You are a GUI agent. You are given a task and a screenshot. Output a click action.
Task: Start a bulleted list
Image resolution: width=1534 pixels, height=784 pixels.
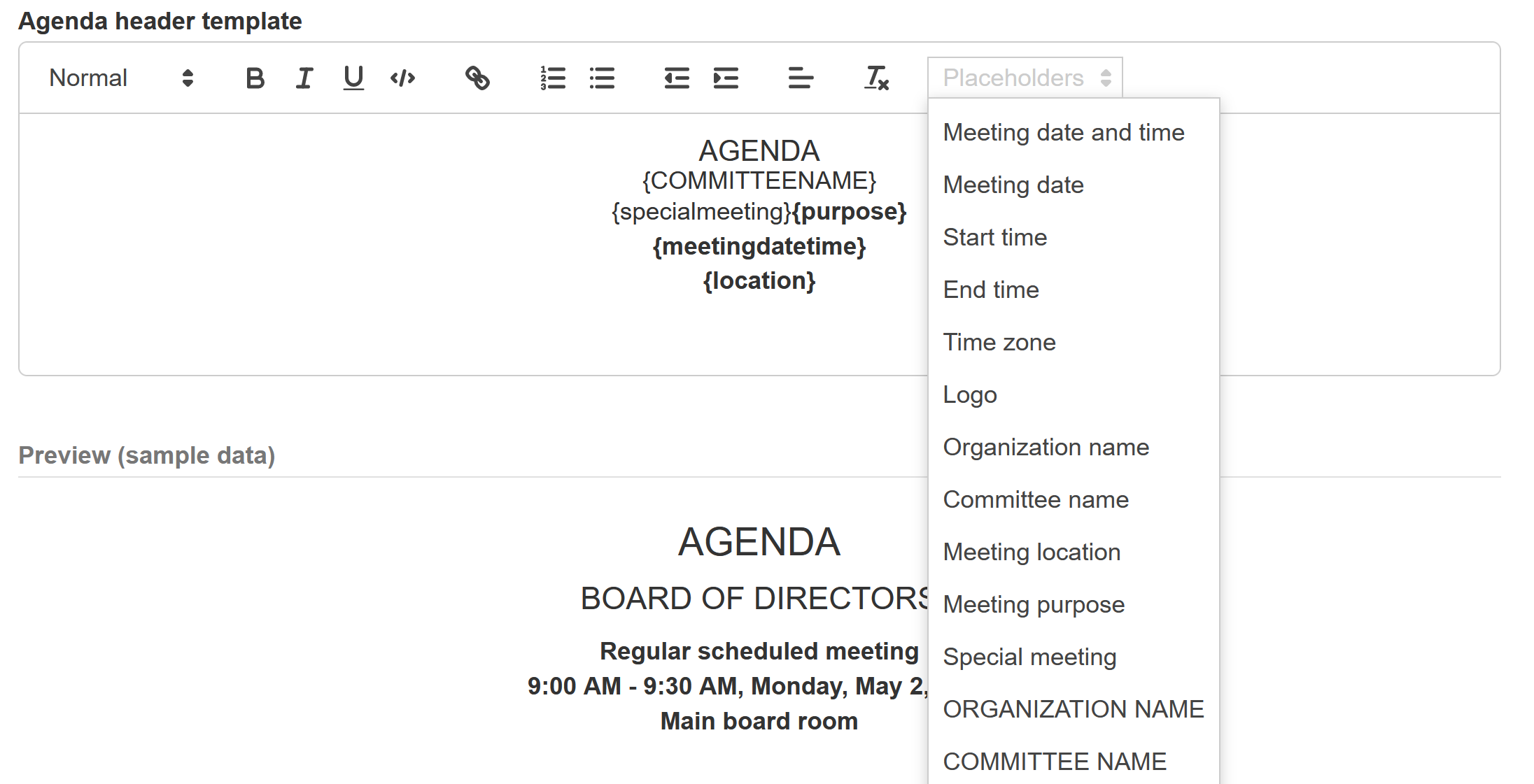[x=602, y=78]
